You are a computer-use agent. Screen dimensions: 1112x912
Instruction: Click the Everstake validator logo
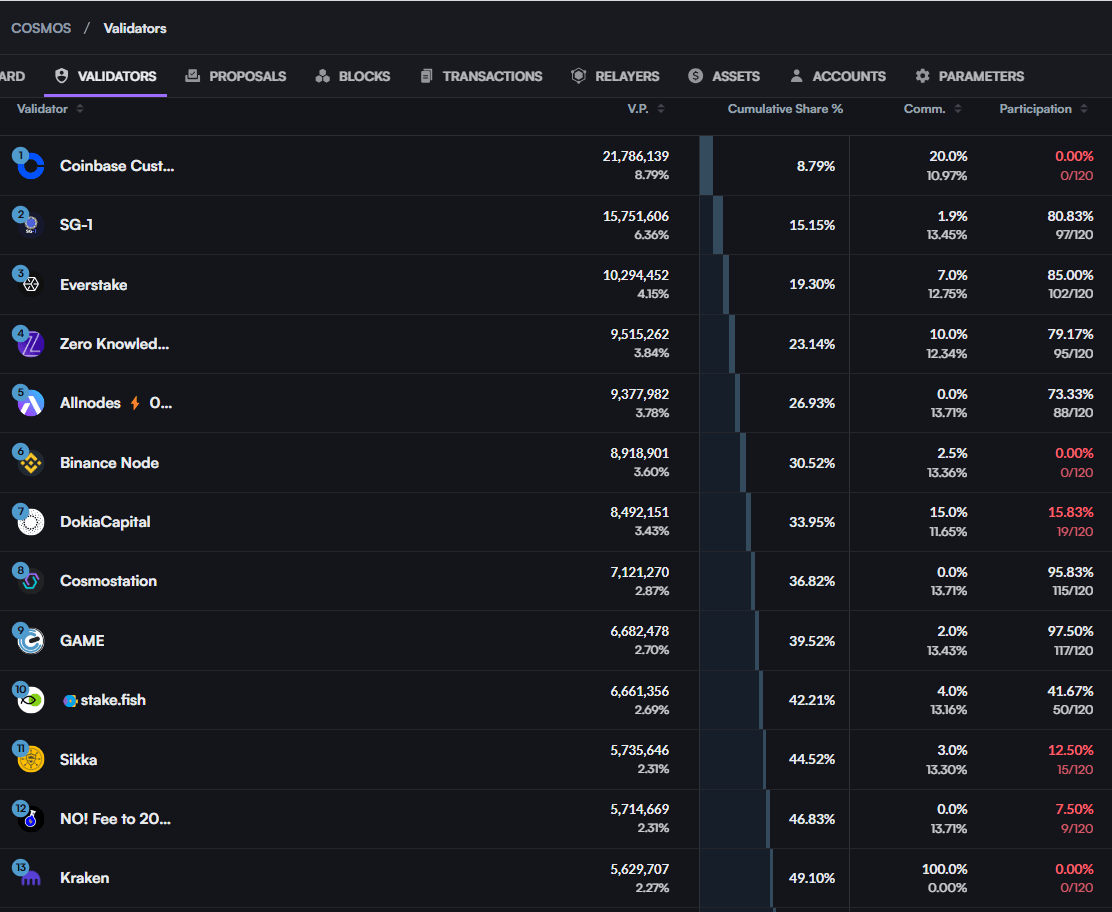[x=30, y=284]
